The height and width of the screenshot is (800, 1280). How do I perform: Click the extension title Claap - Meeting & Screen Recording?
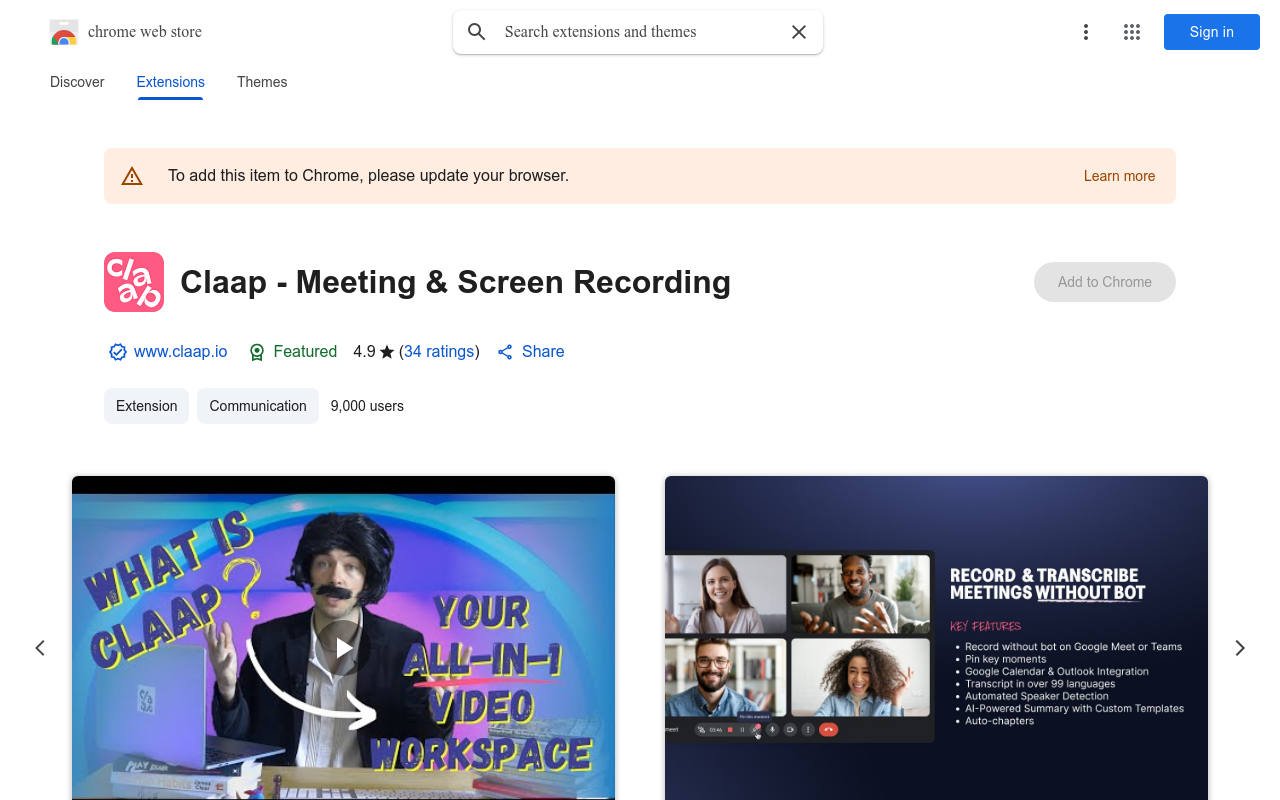click(x=456, y=282)
